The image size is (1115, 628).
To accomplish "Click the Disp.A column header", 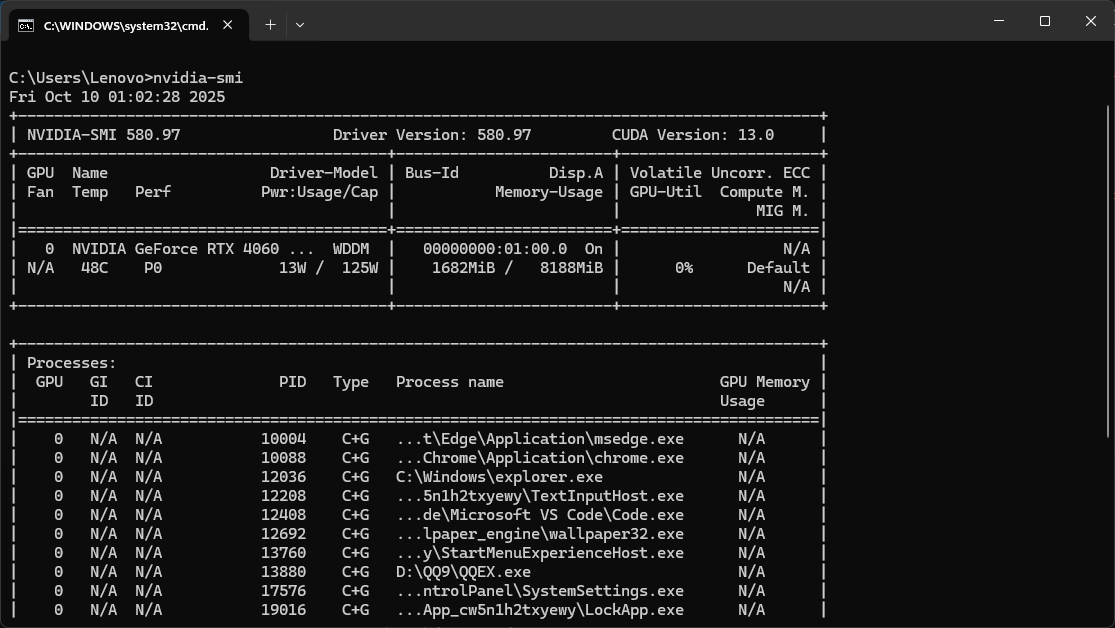I will pyautogui.click(x=576, y=173).
